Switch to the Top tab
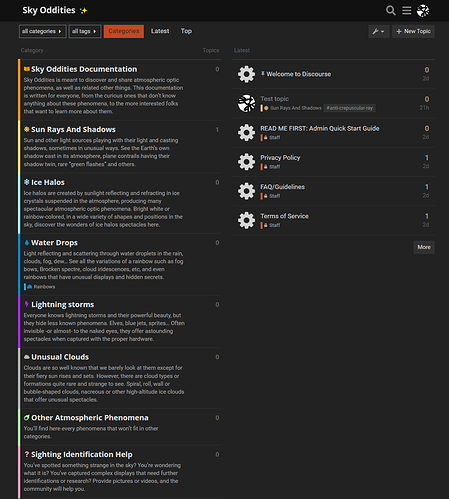The width and height of the screenshot is (449, 499). click(186, 31)
